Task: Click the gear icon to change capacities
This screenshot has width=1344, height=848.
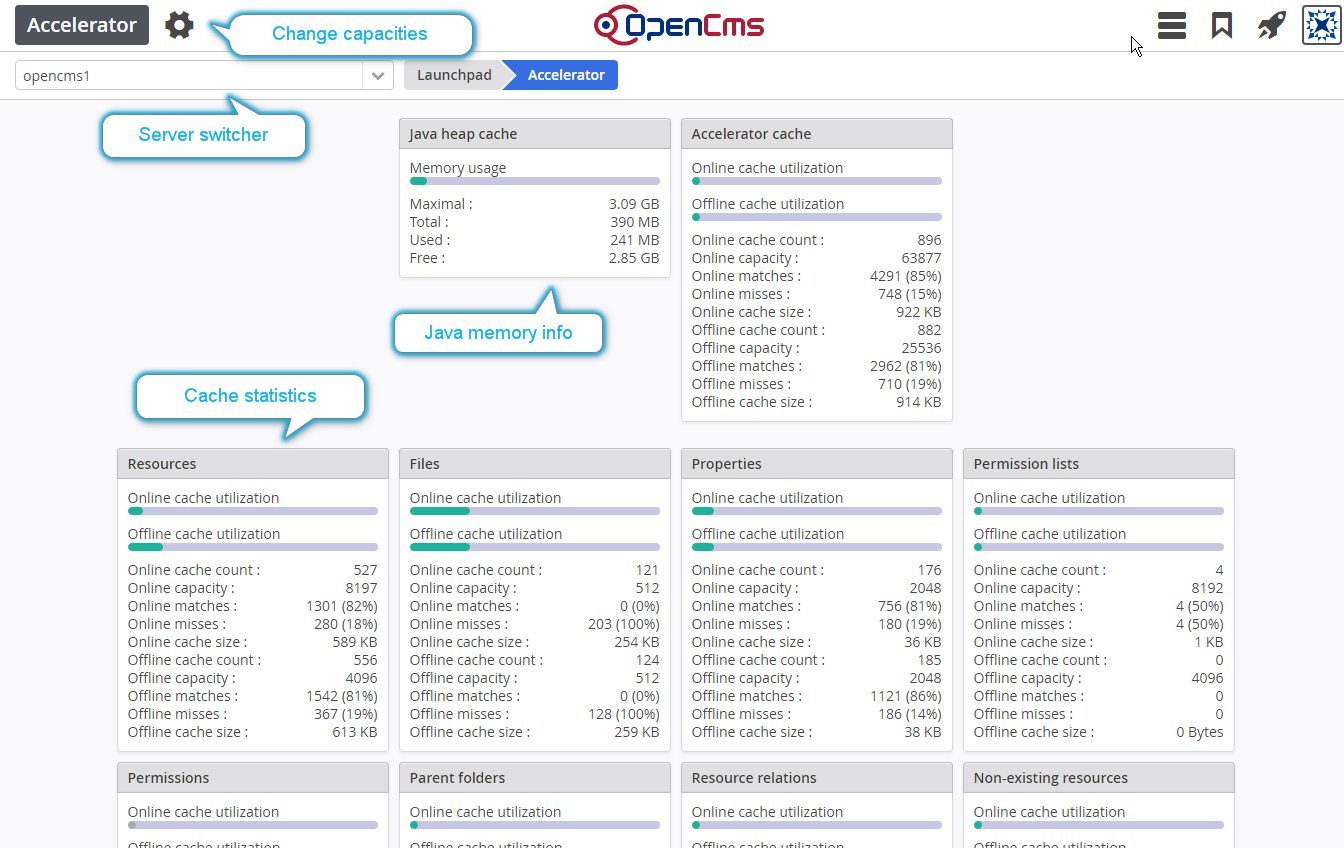Action: point(179,25)
